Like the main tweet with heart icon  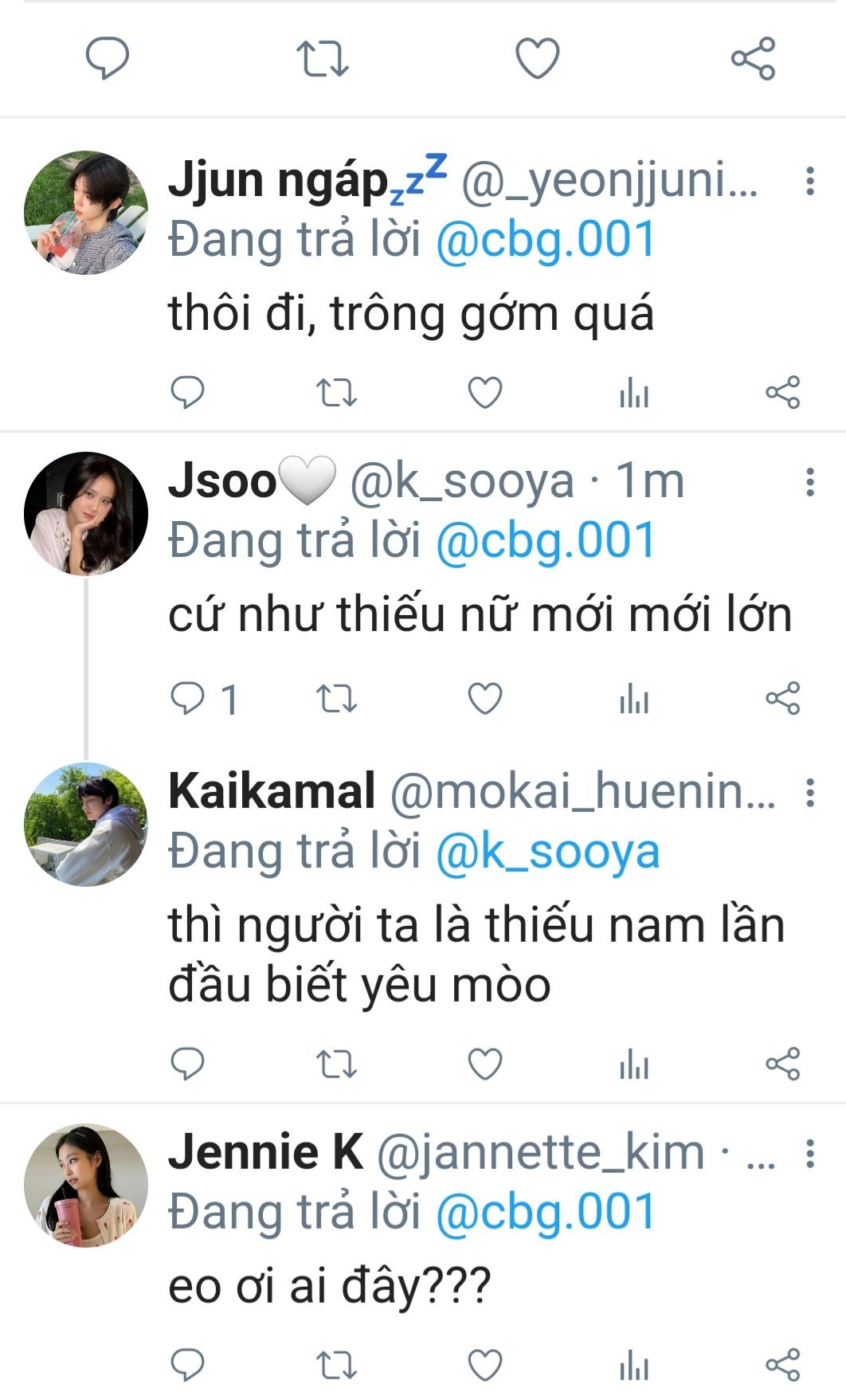pyautogui.click(x=538, y=58)
